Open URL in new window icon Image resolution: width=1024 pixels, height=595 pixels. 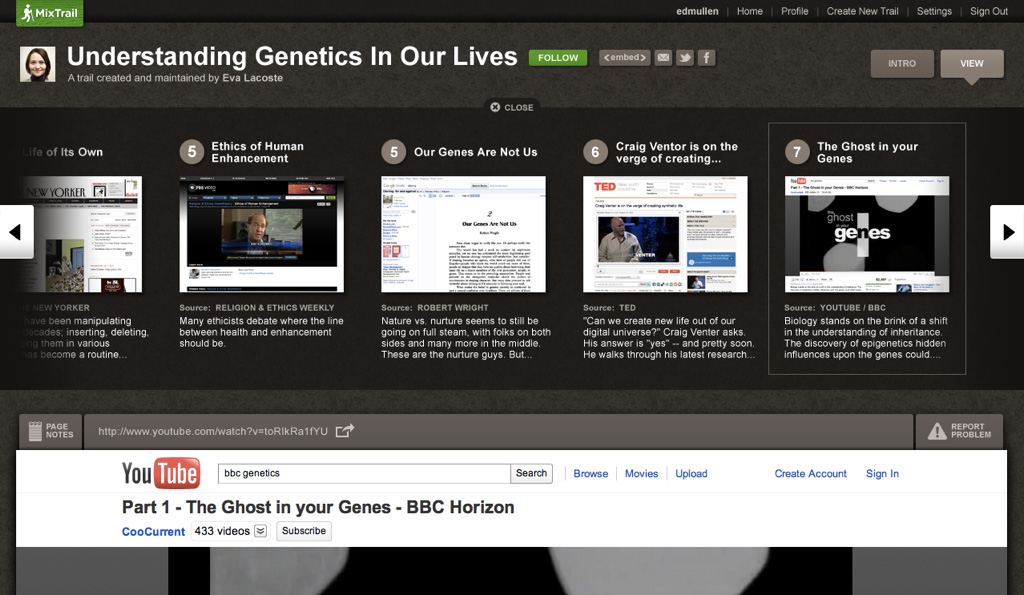click(344, 430)
